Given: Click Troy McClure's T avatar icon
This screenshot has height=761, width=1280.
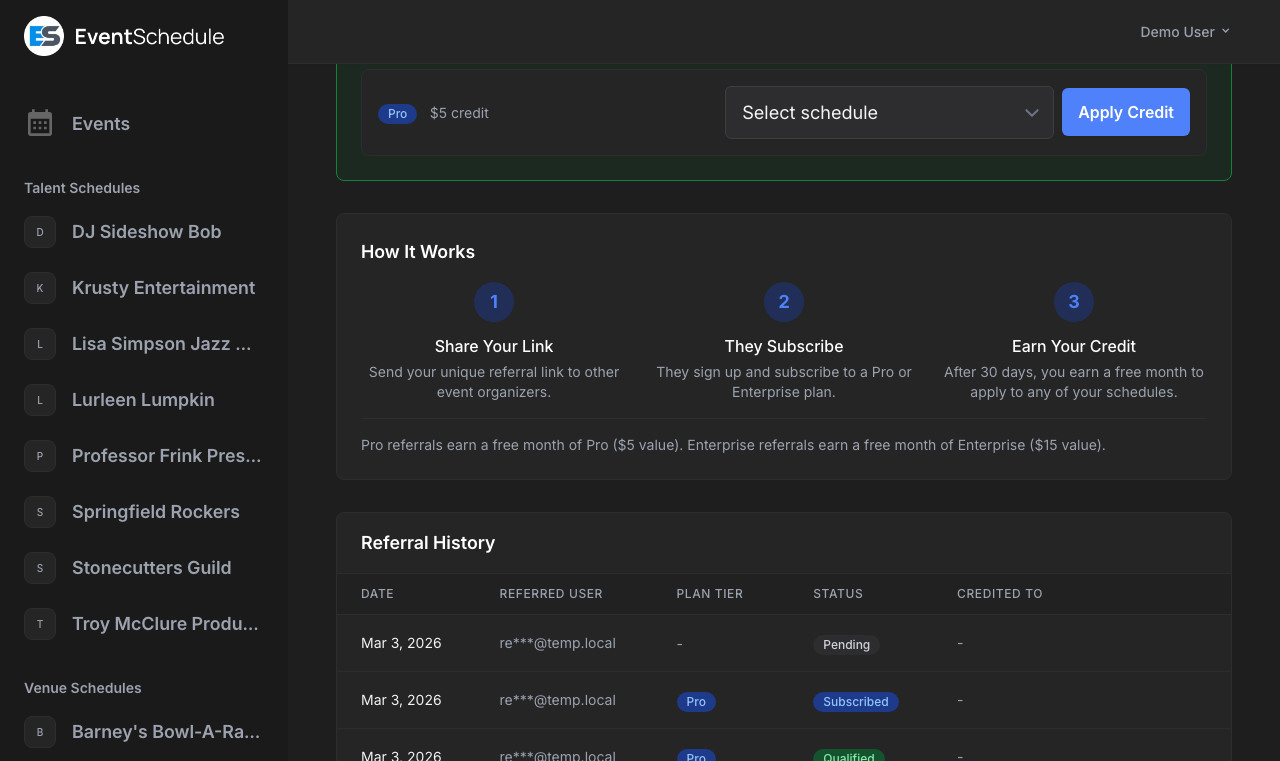Looking at the screenshot, I should pyautogui.click(x=39, y=624).
